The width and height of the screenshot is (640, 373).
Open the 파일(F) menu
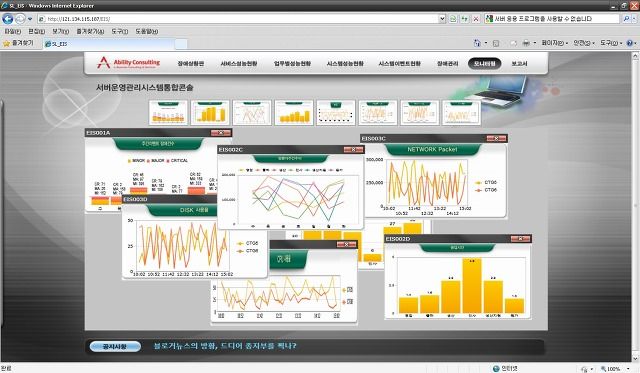pos(12,31)
